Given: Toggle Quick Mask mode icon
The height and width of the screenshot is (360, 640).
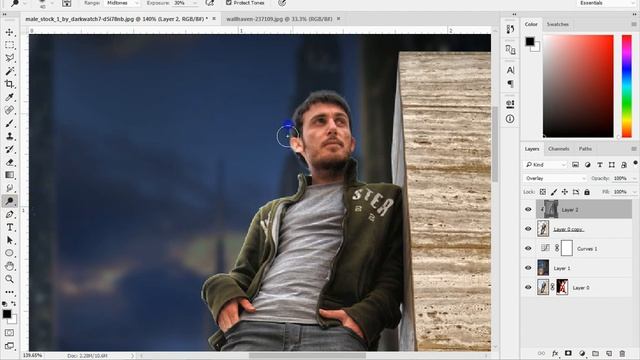Looking at the screenshot, I should [x=9, y=333].
